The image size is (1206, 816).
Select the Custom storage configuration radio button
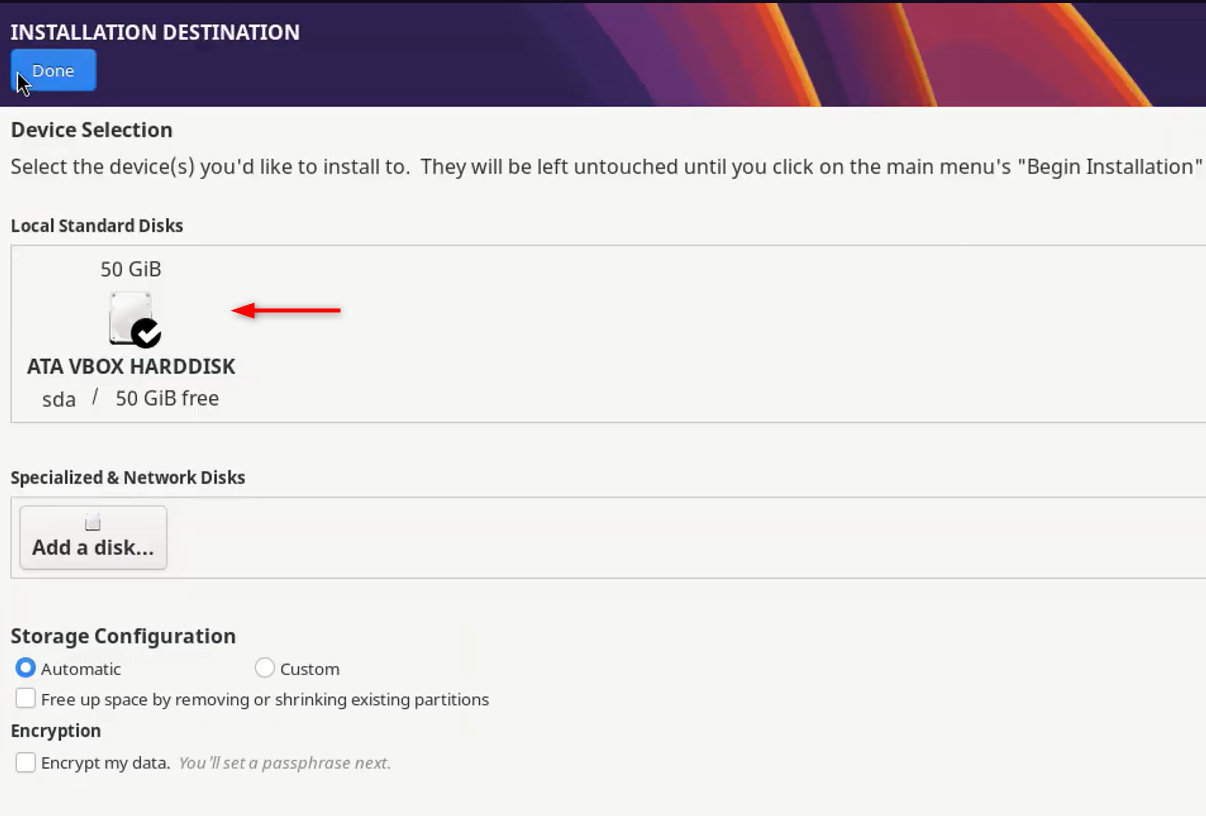point(265,668)
